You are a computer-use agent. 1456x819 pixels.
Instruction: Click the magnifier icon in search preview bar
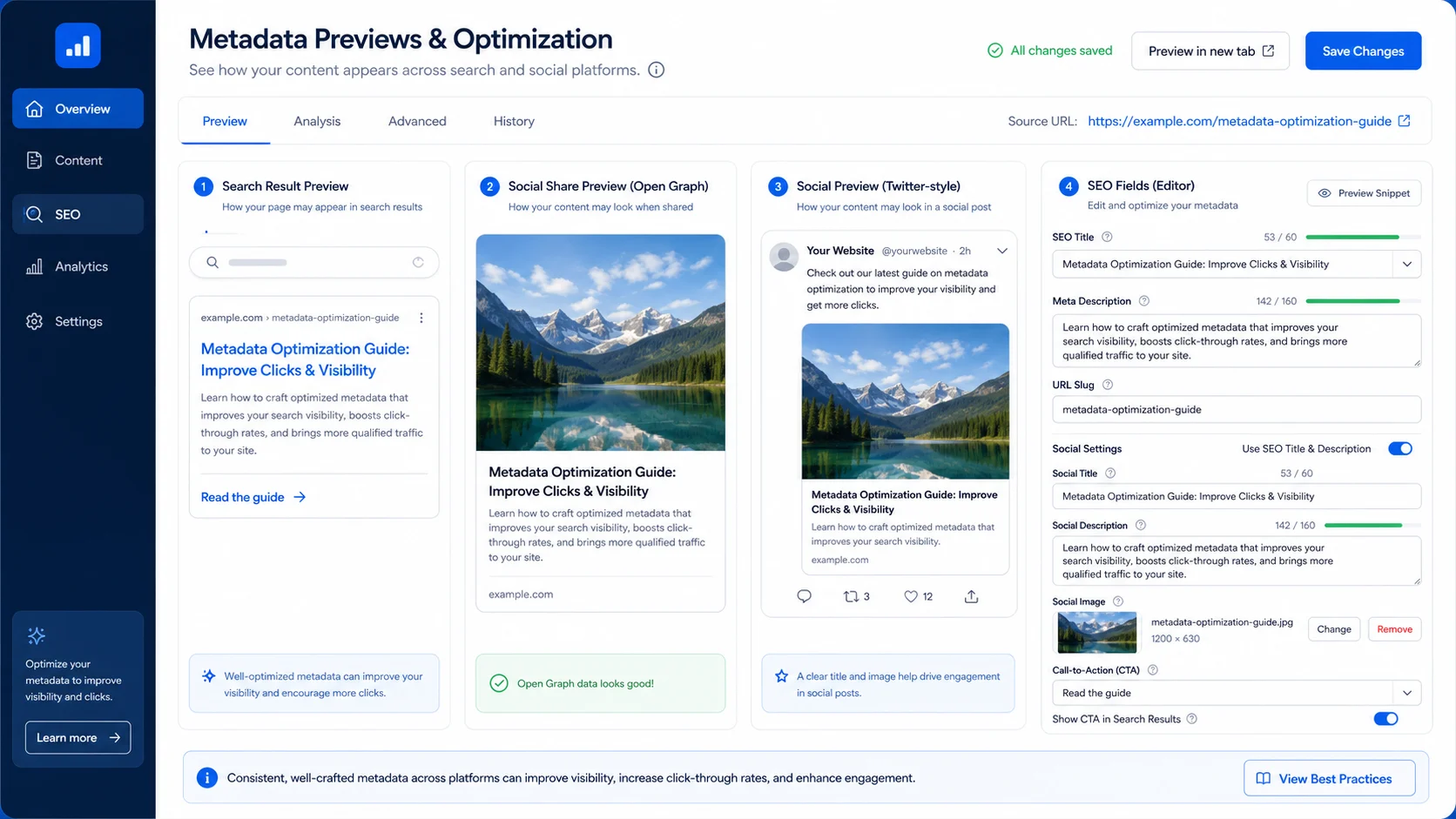[212, 262]
